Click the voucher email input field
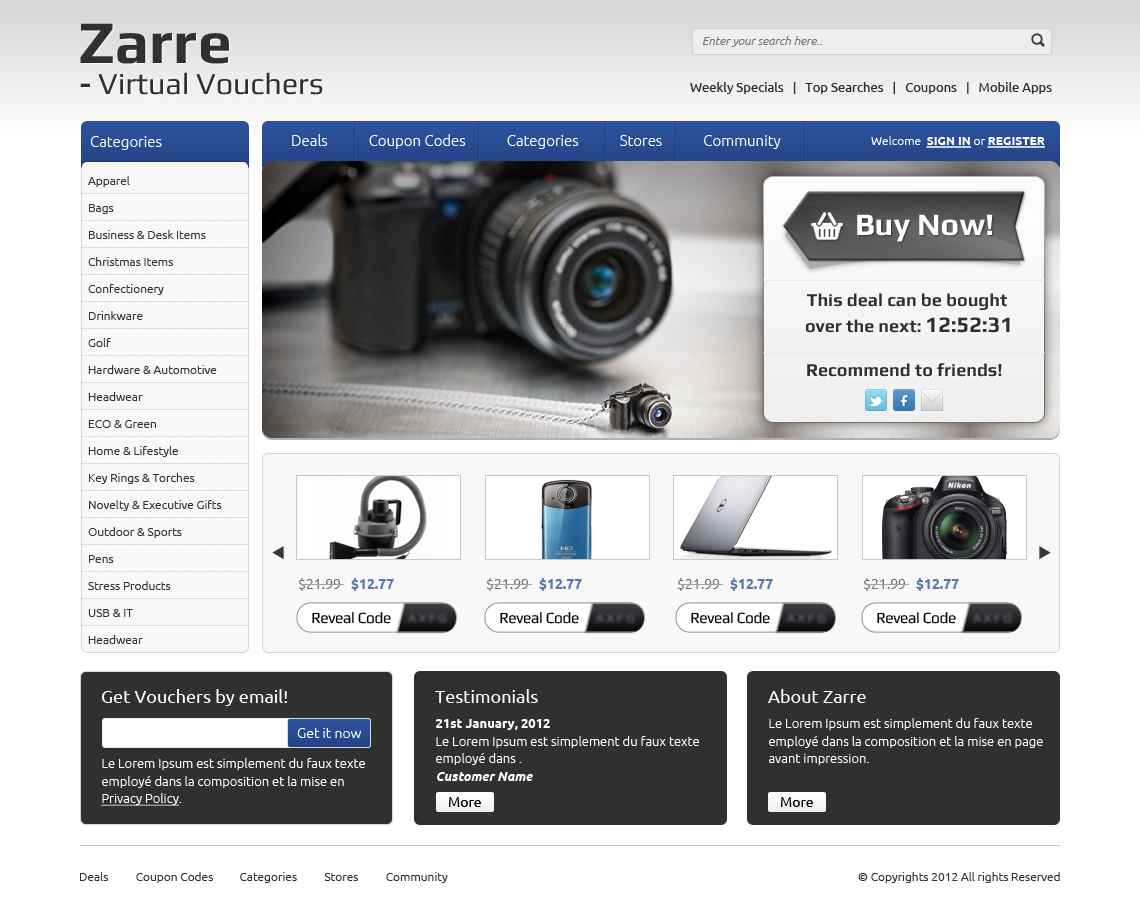This screenshot has width=1140, height=910. point(195,733)
